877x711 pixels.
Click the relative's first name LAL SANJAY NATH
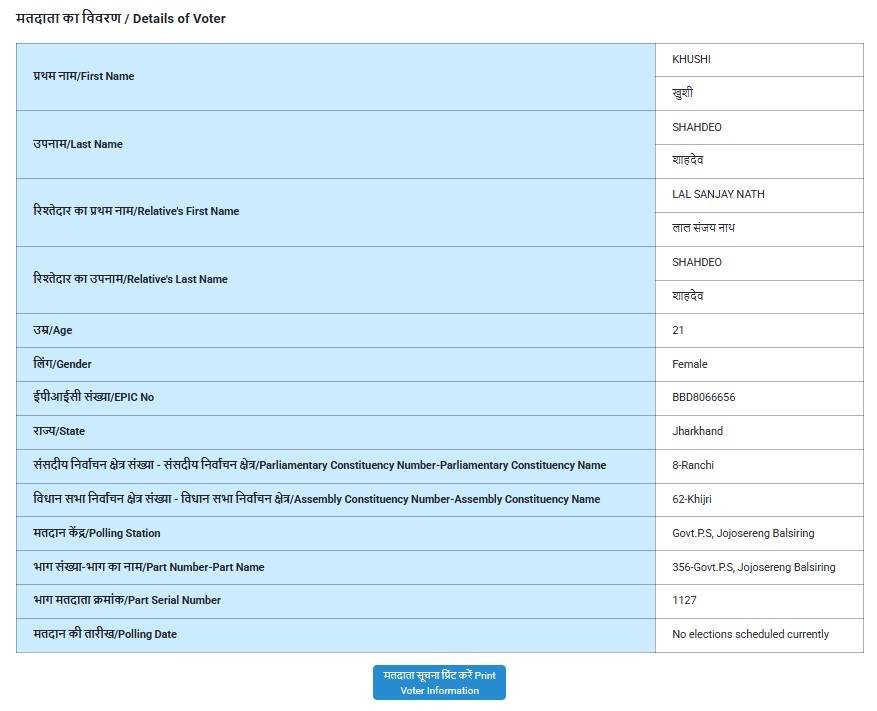tap(718, 194)
